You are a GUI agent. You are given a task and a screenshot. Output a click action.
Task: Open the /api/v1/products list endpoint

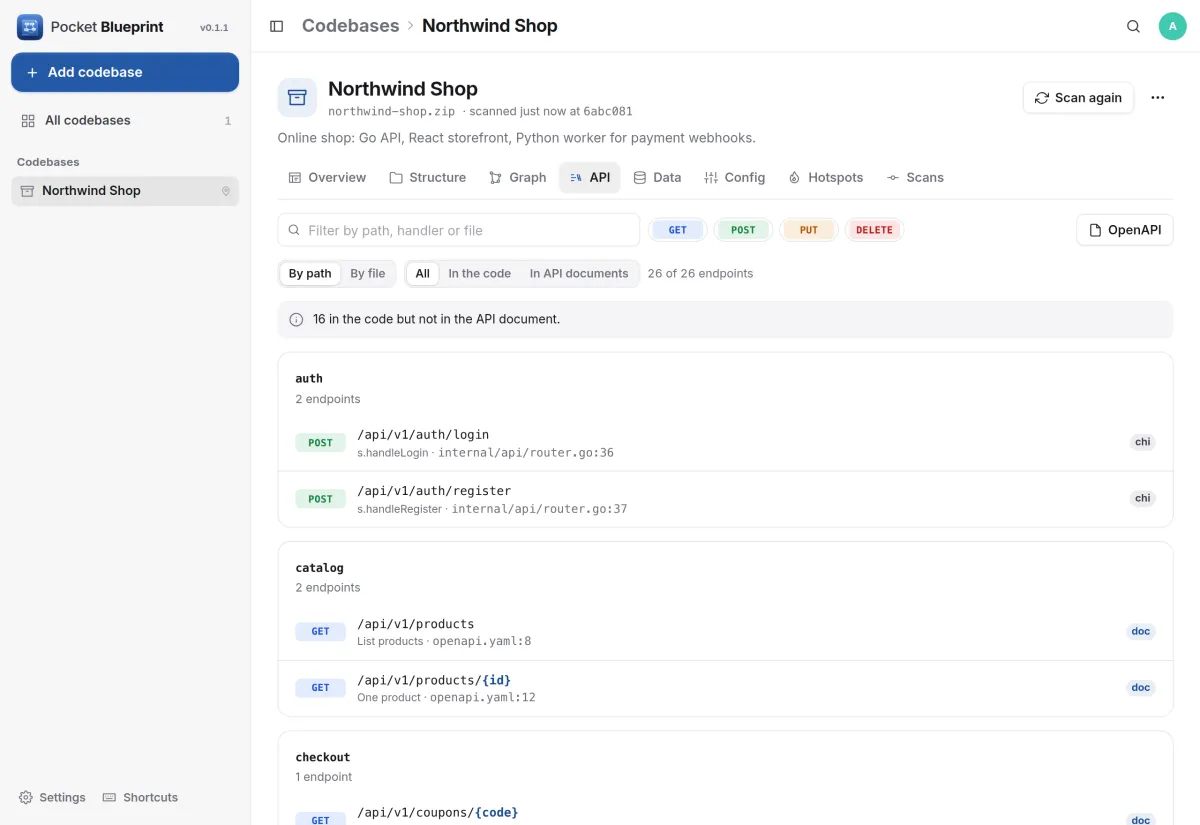(725, 632)
